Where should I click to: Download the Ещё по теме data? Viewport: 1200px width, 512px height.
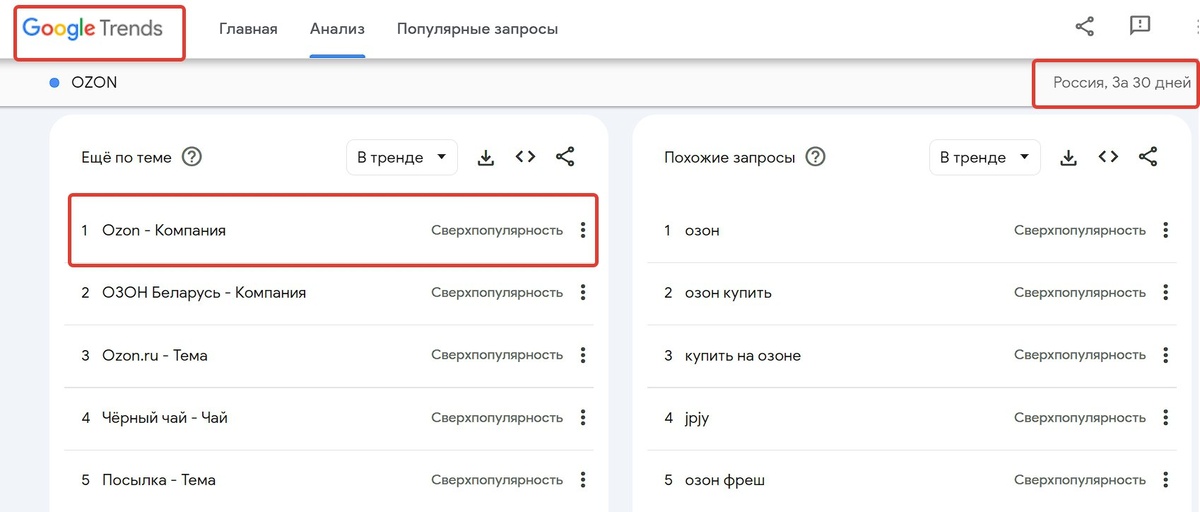tap(486, 157)
